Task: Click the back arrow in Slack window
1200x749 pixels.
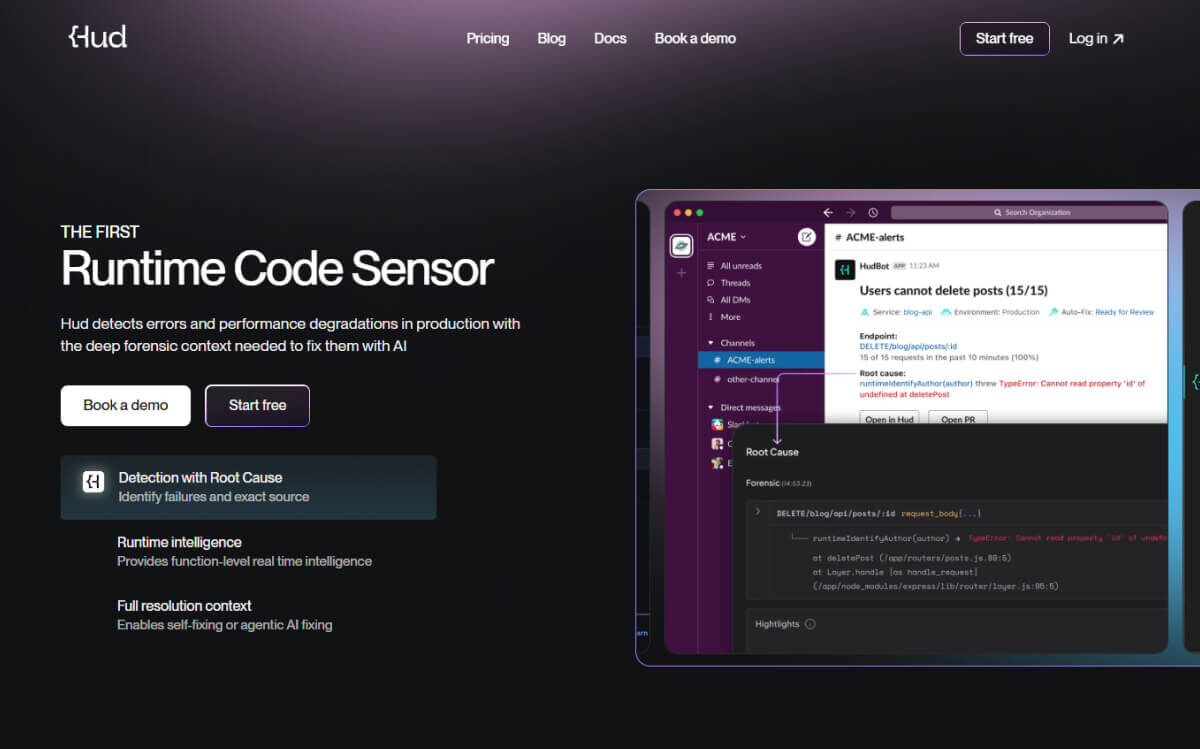Action: pos(828,213)
